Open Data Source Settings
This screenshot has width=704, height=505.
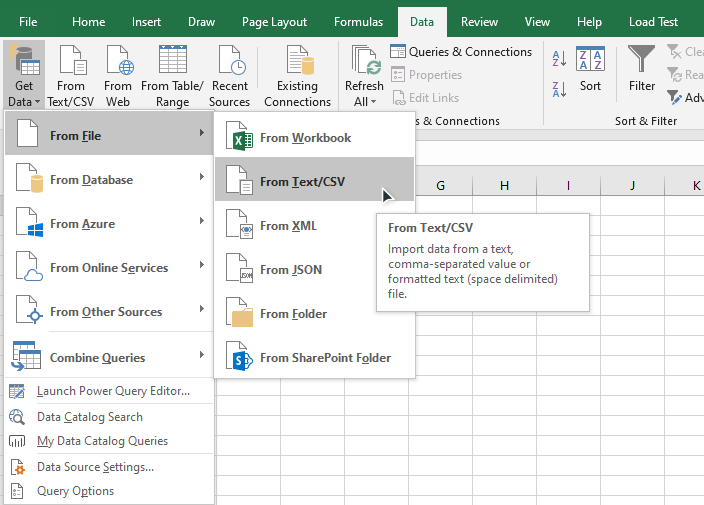(109, 467)
